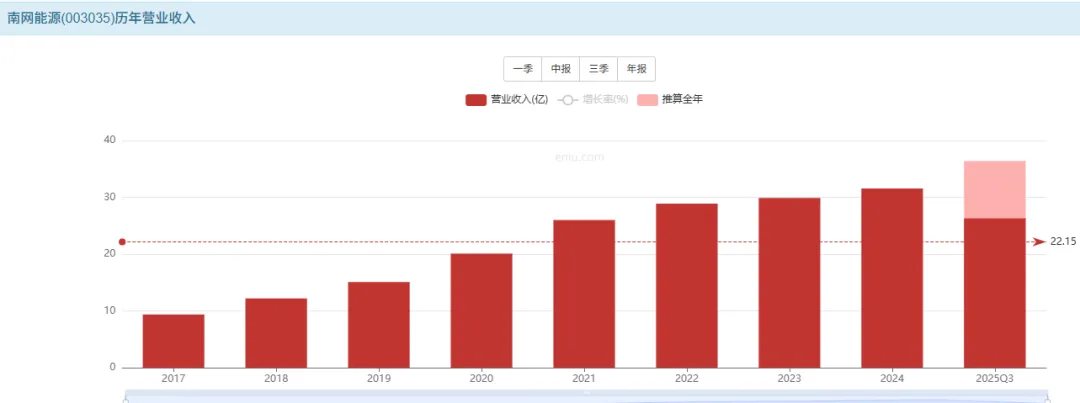1080x403 pixels.
Task: Click the 30 y-axis label
Action: pos(109,197)
